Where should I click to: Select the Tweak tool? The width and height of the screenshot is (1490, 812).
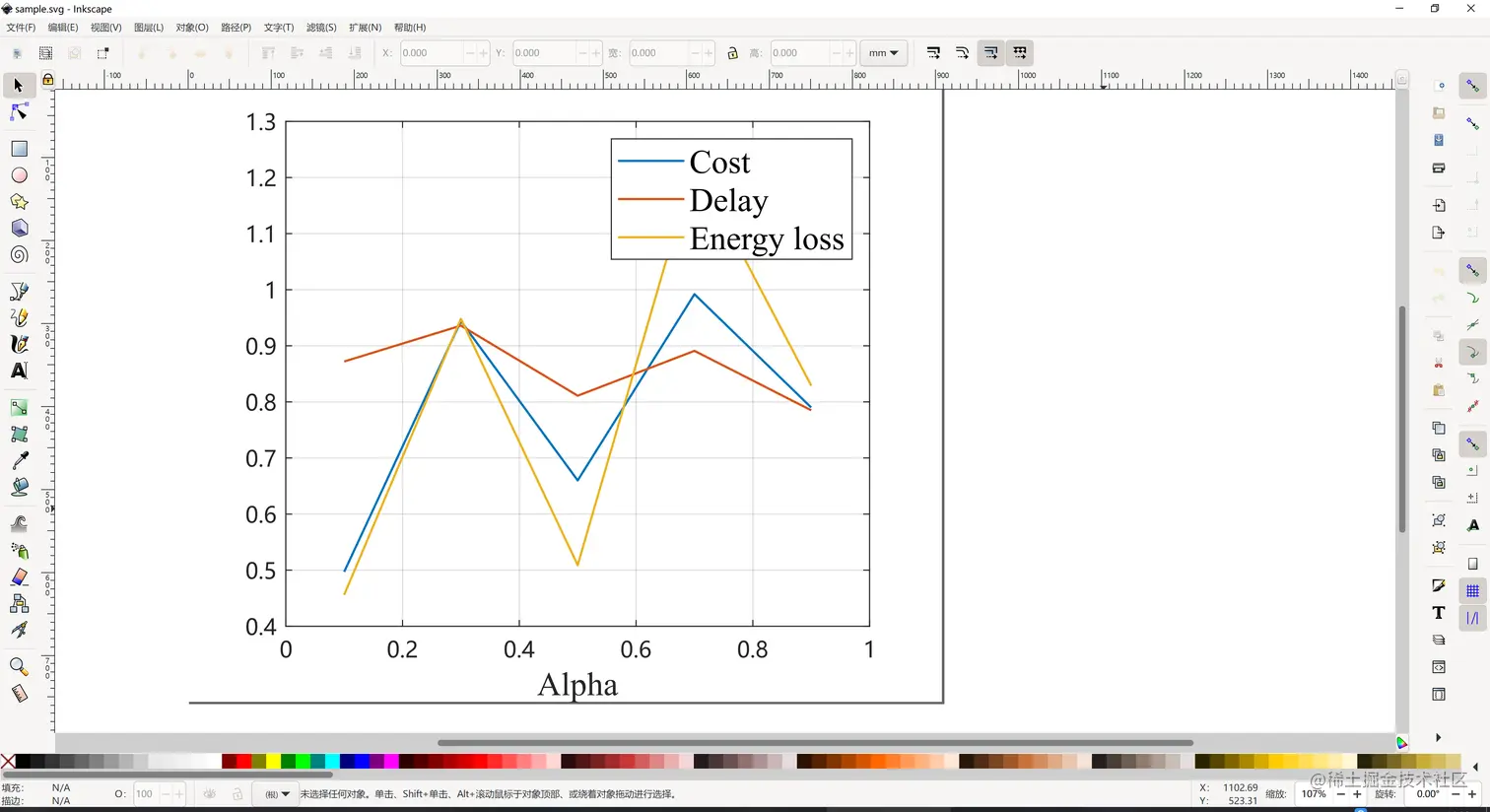(19, 523)
